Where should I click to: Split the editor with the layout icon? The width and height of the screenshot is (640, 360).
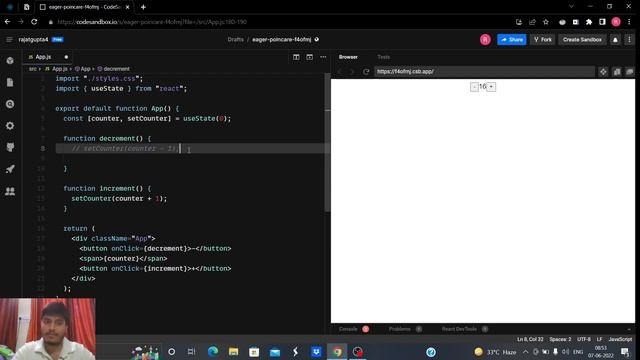(296, 57)
